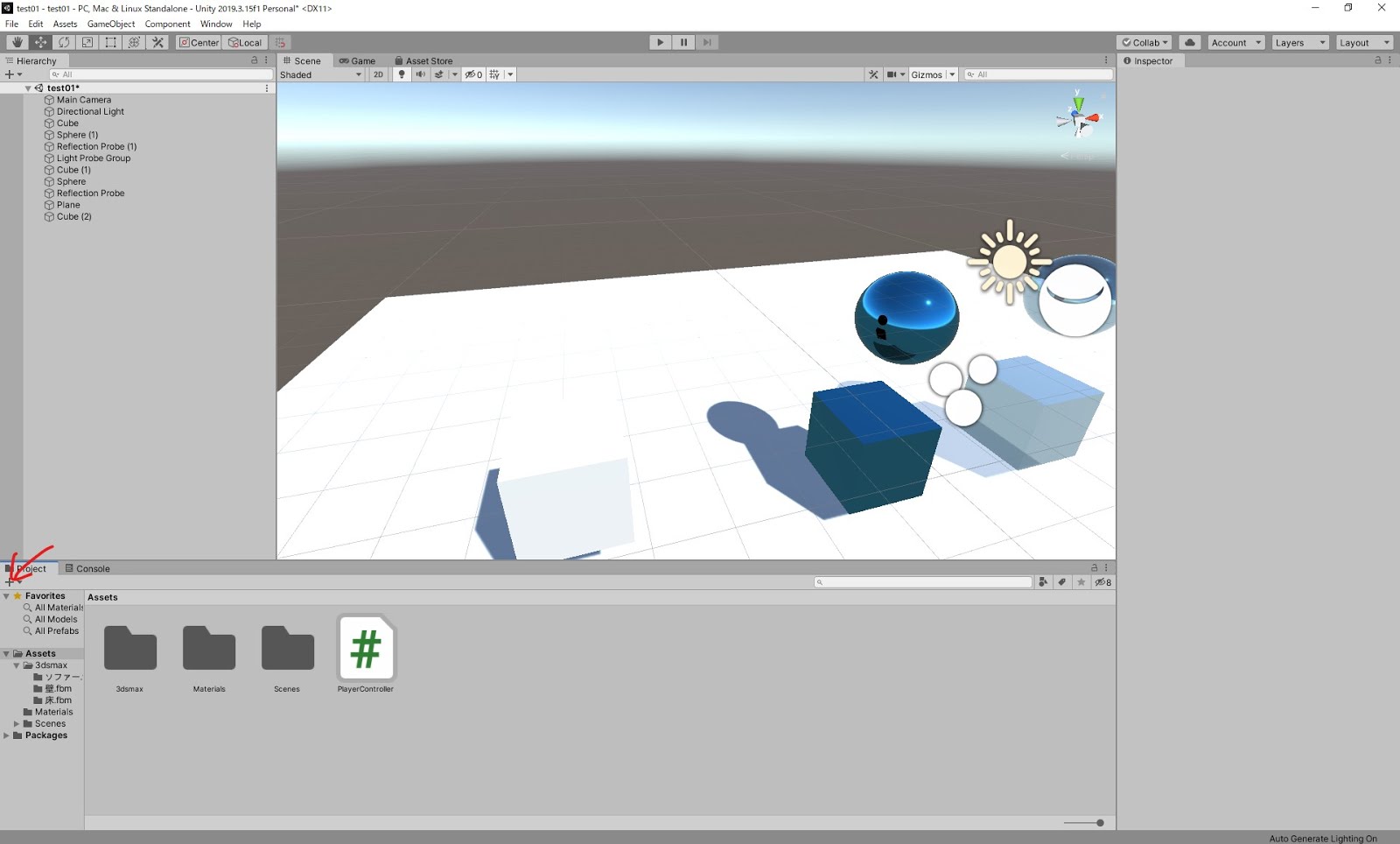Select the PlayerController script asset

(366, 654)
